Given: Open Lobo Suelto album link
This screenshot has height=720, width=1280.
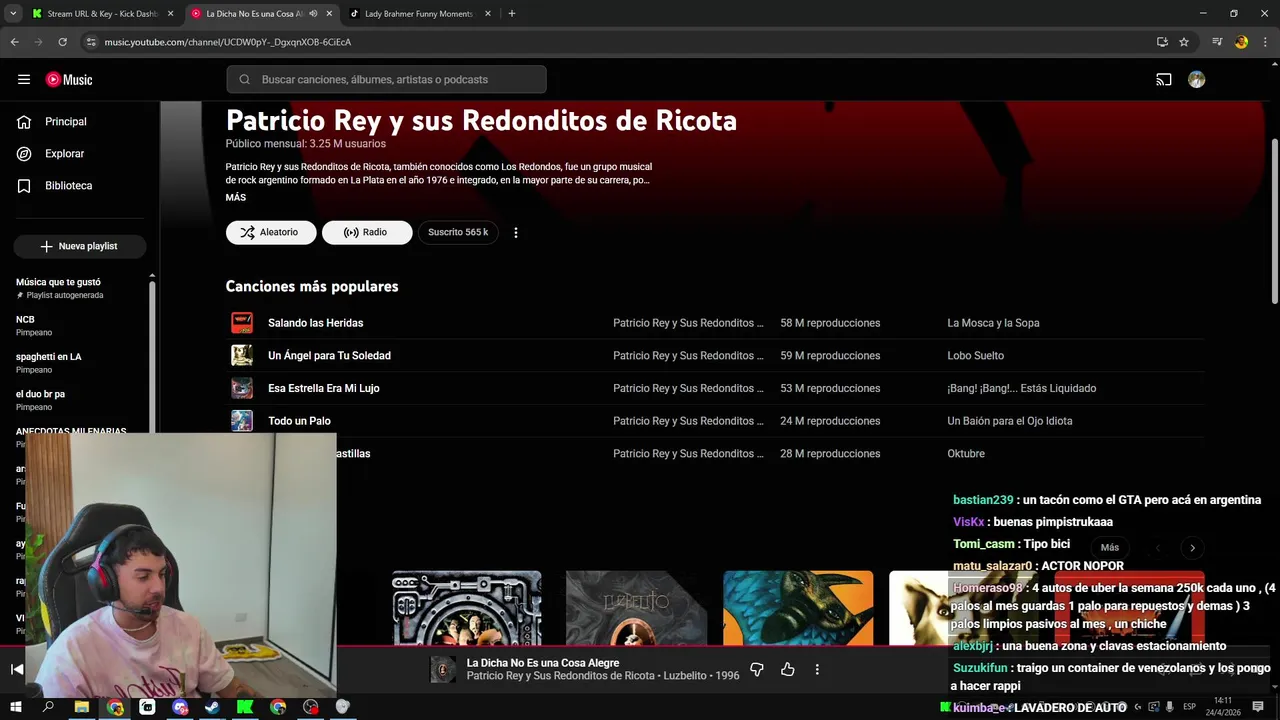Looking at the screenshot, I should [x=976, y=356].
